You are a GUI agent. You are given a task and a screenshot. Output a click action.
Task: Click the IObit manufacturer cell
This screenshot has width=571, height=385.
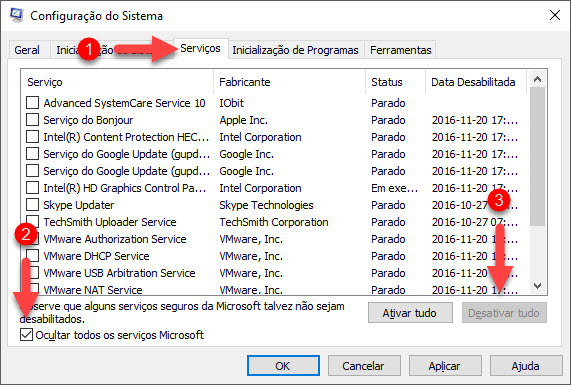click(231, 103)
